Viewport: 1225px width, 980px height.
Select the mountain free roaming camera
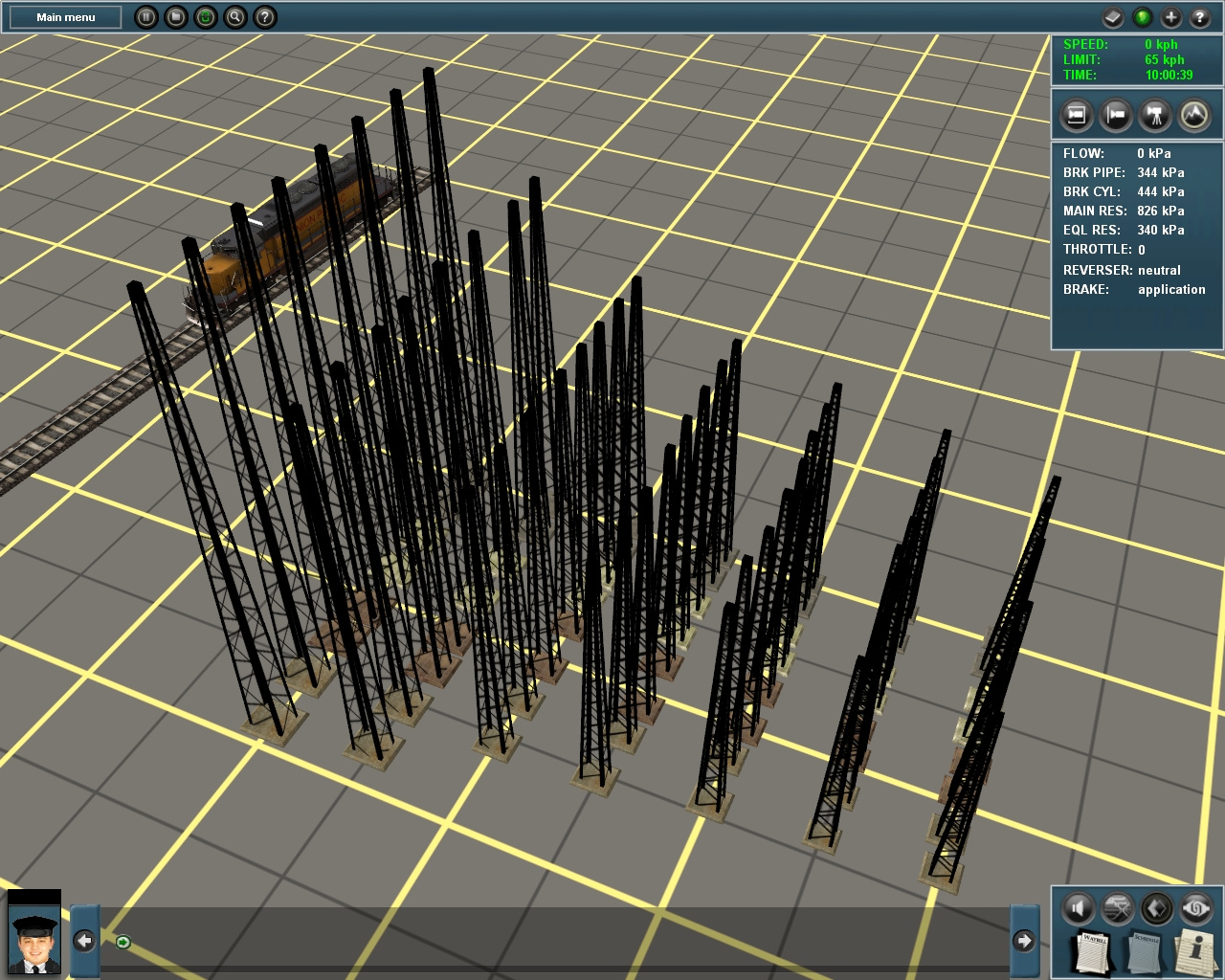click(x=1194, y=116)
